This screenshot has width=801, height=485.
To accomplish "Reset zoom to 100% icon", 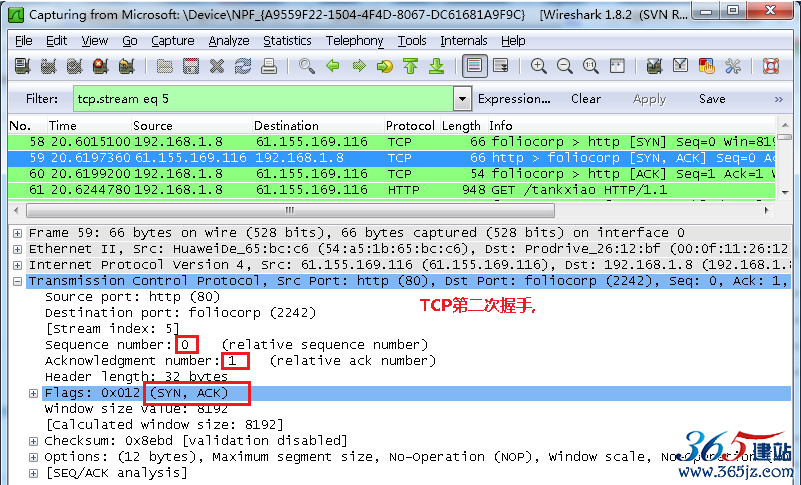I will click(591, 66).
